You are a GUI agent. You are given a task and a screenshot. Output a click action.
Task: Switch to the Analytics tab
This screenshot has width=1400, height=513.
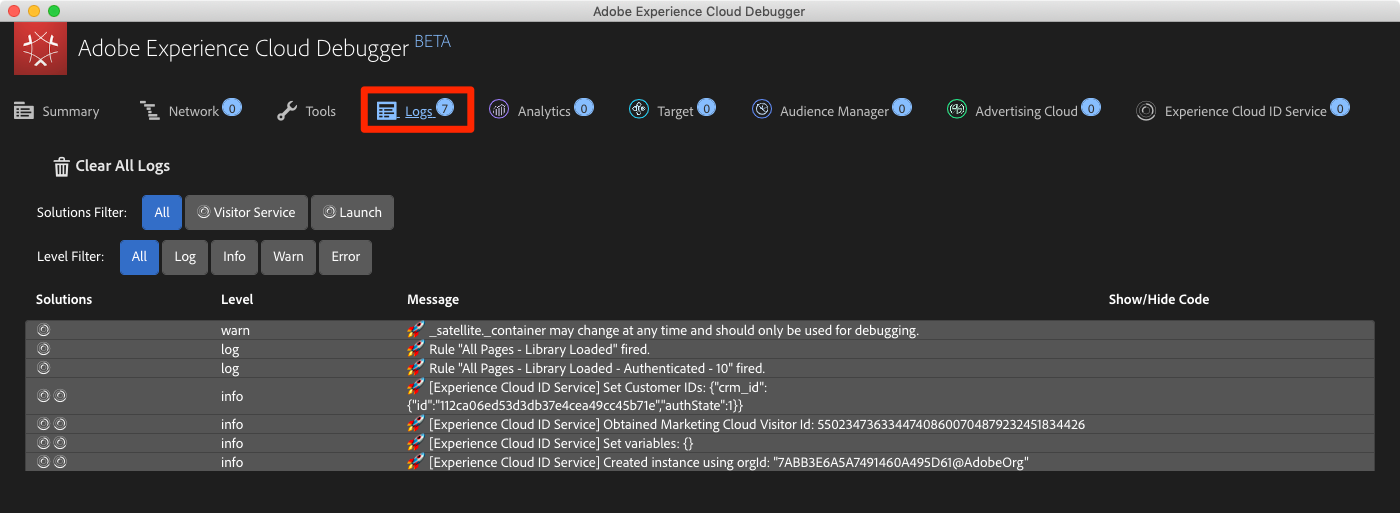click(x=541, y=110)
